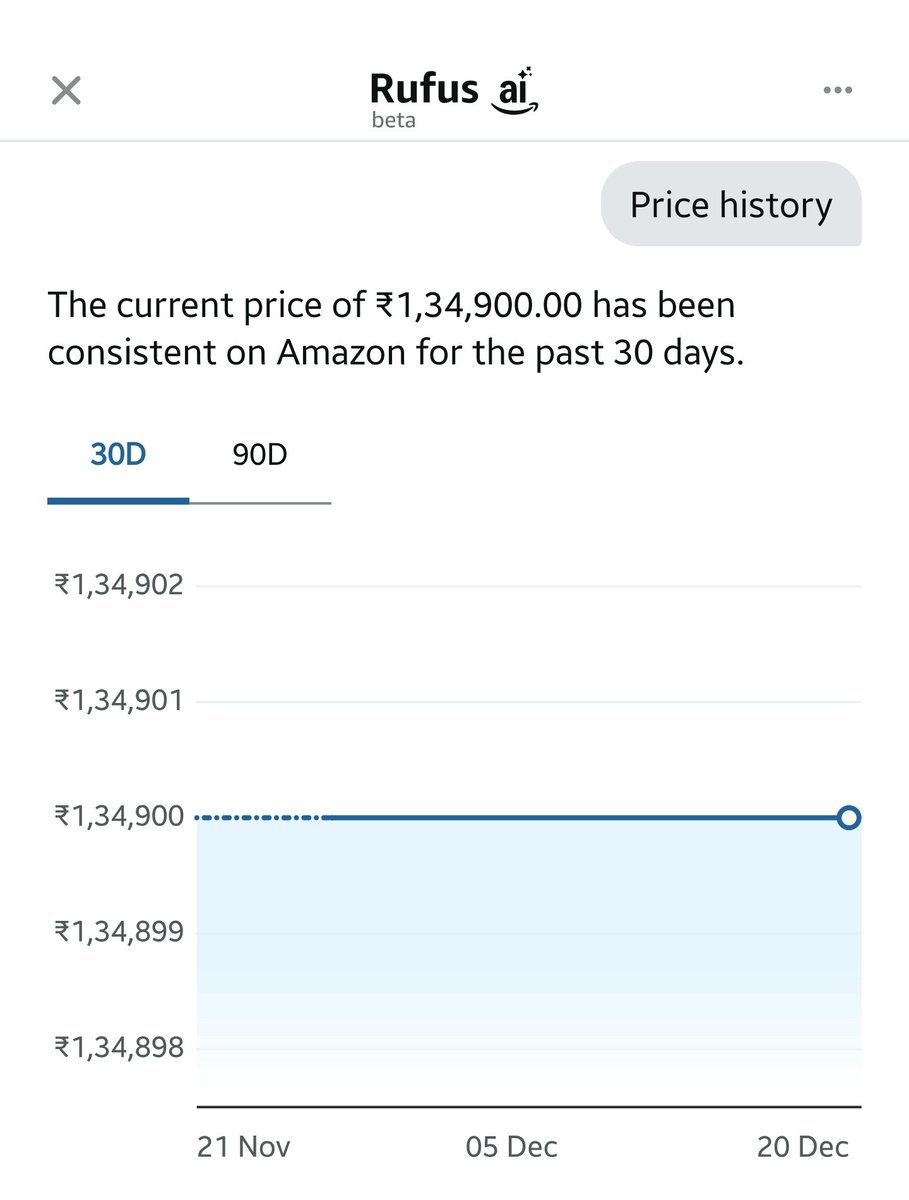Tap the Rufus AI logo in the header

tap(456, 96)
